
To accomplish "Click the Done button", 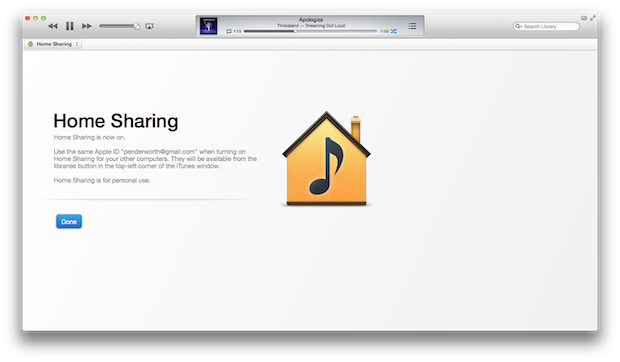I will (x=69, y=222).
